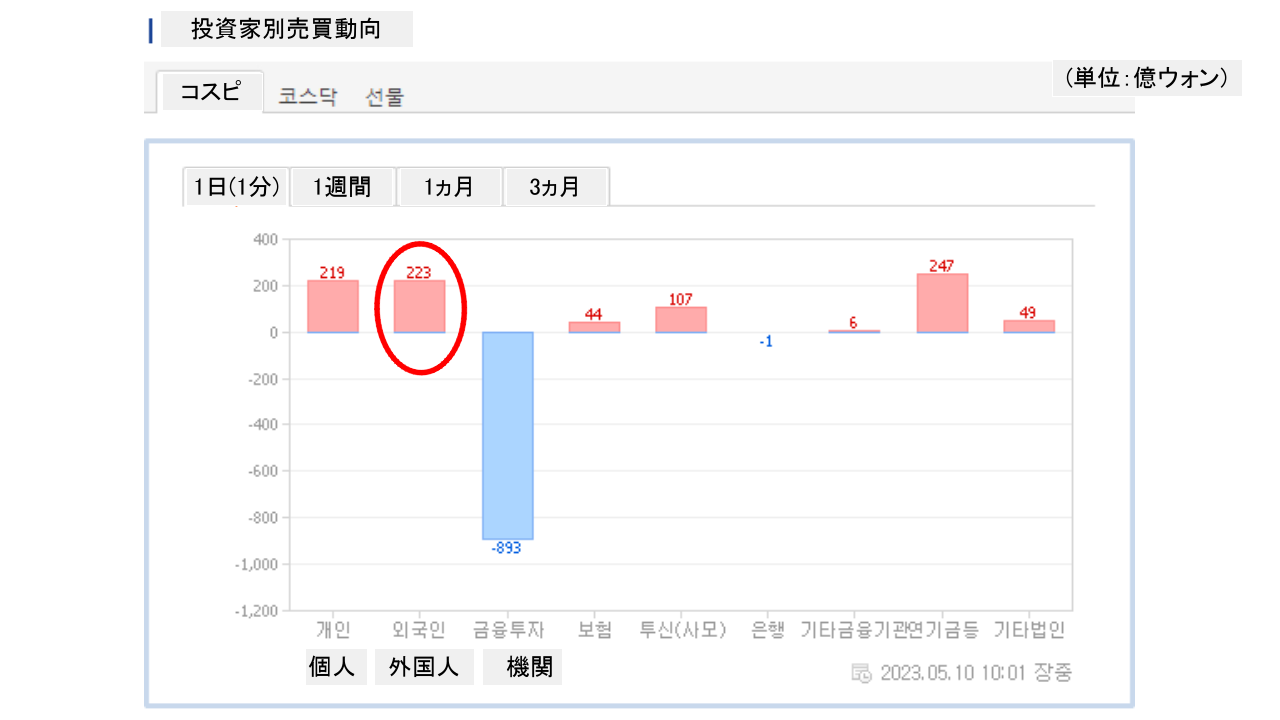Choose the 3ヵ月 period tab
This screenshot has height=720, width=1280.
point(555,187)
